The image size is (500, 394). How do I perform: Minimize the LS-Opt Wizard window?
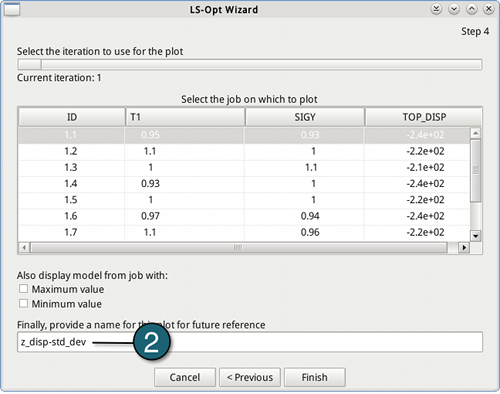tap(454, 9)
